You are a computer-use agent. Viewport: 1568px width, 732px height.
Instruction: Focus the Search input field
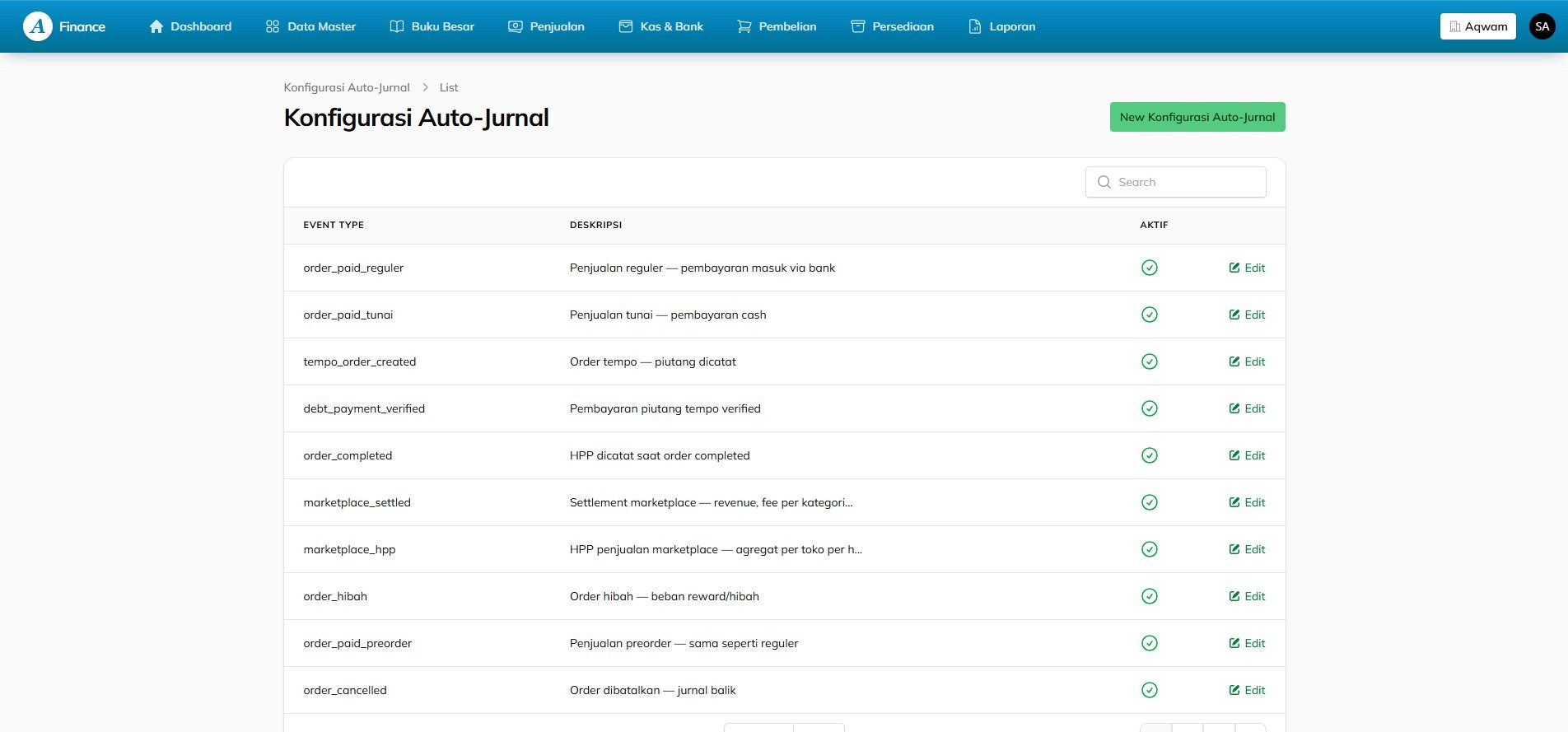pyautogui.click(x=1176, y=182)
